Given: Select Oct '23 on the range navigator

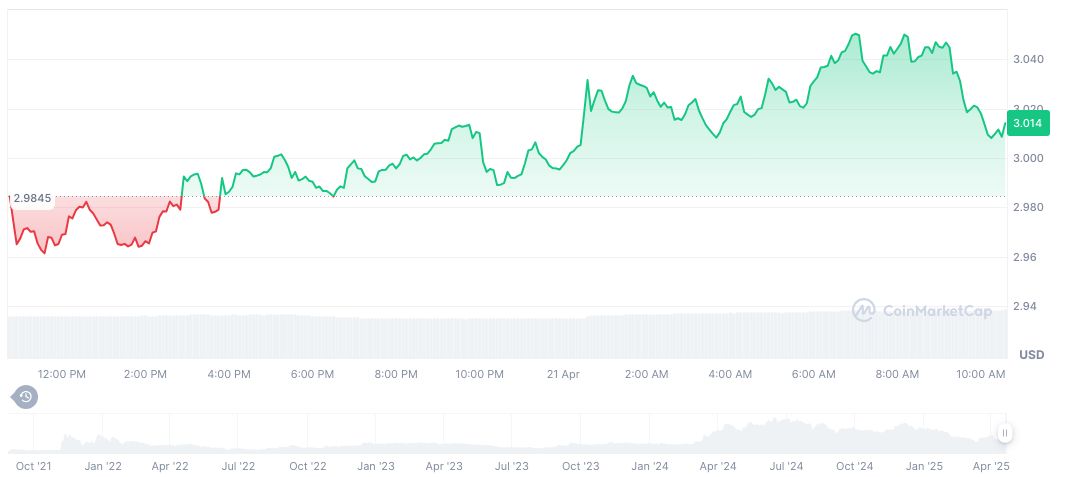Looking at the screenshot, I should coord(580,466).
